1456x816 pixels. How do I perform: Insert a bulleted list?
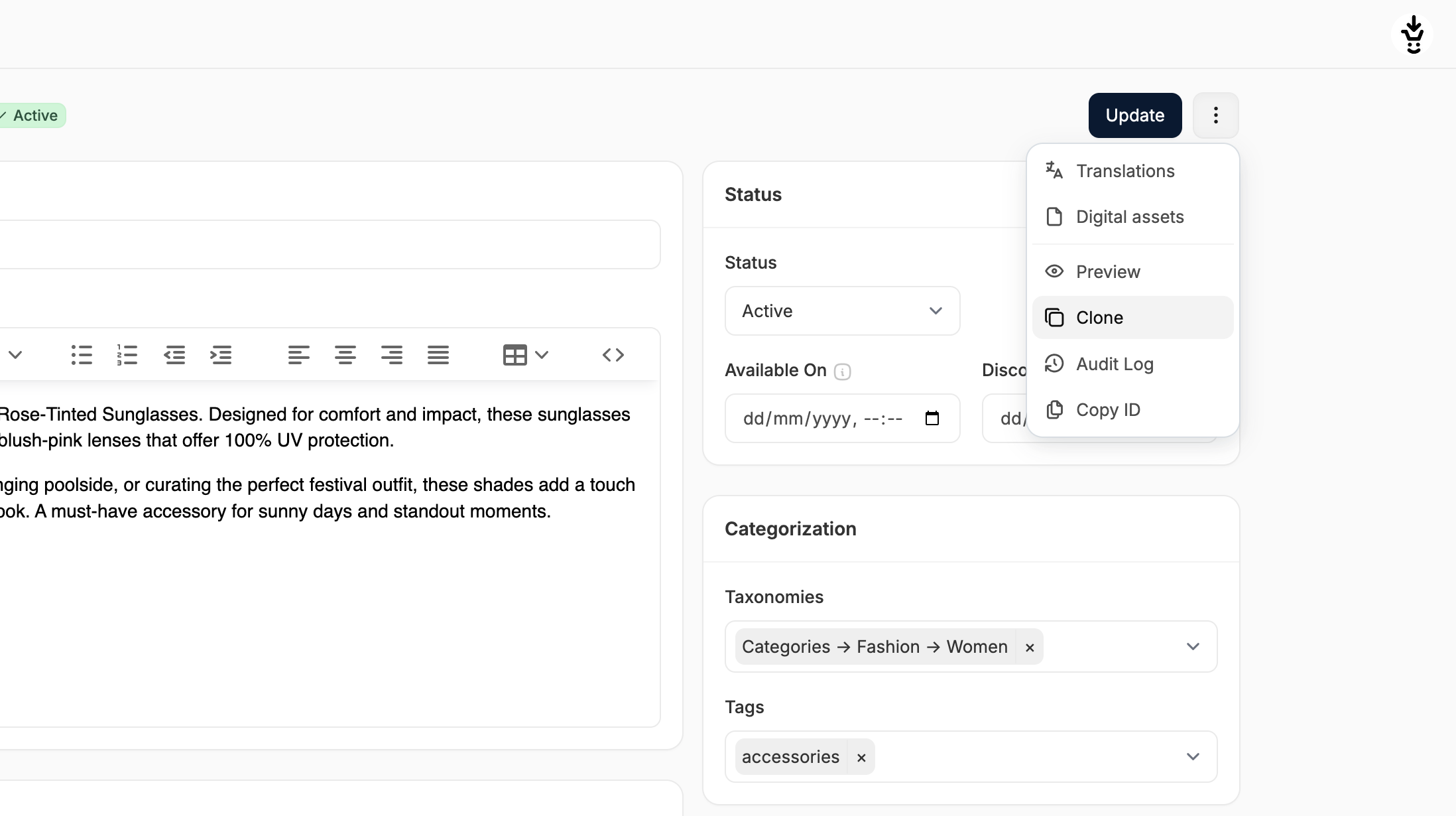click(x=82, y=355)
